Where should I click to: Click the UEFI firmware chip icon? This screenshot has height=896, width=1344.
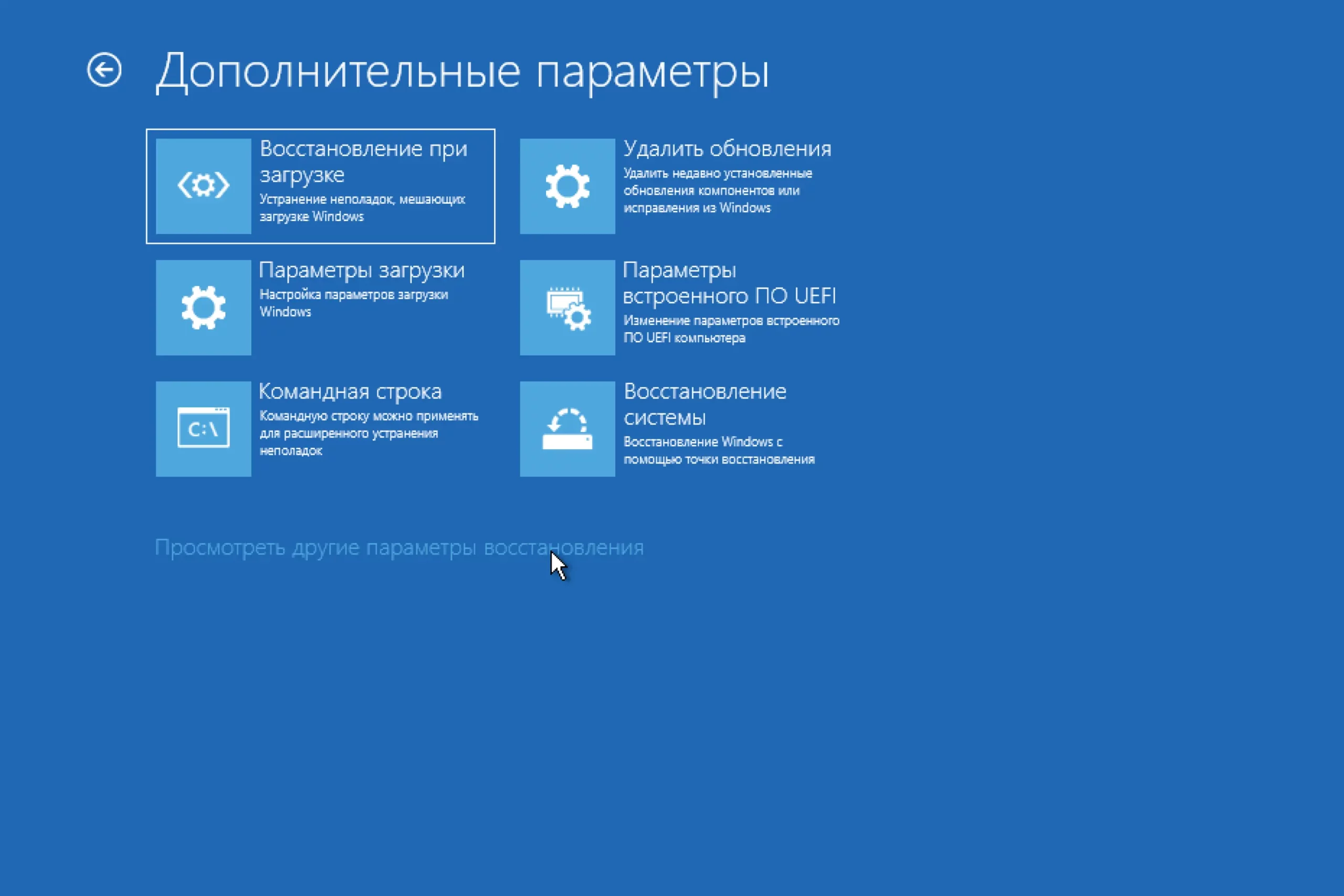(x=567, y=308)
